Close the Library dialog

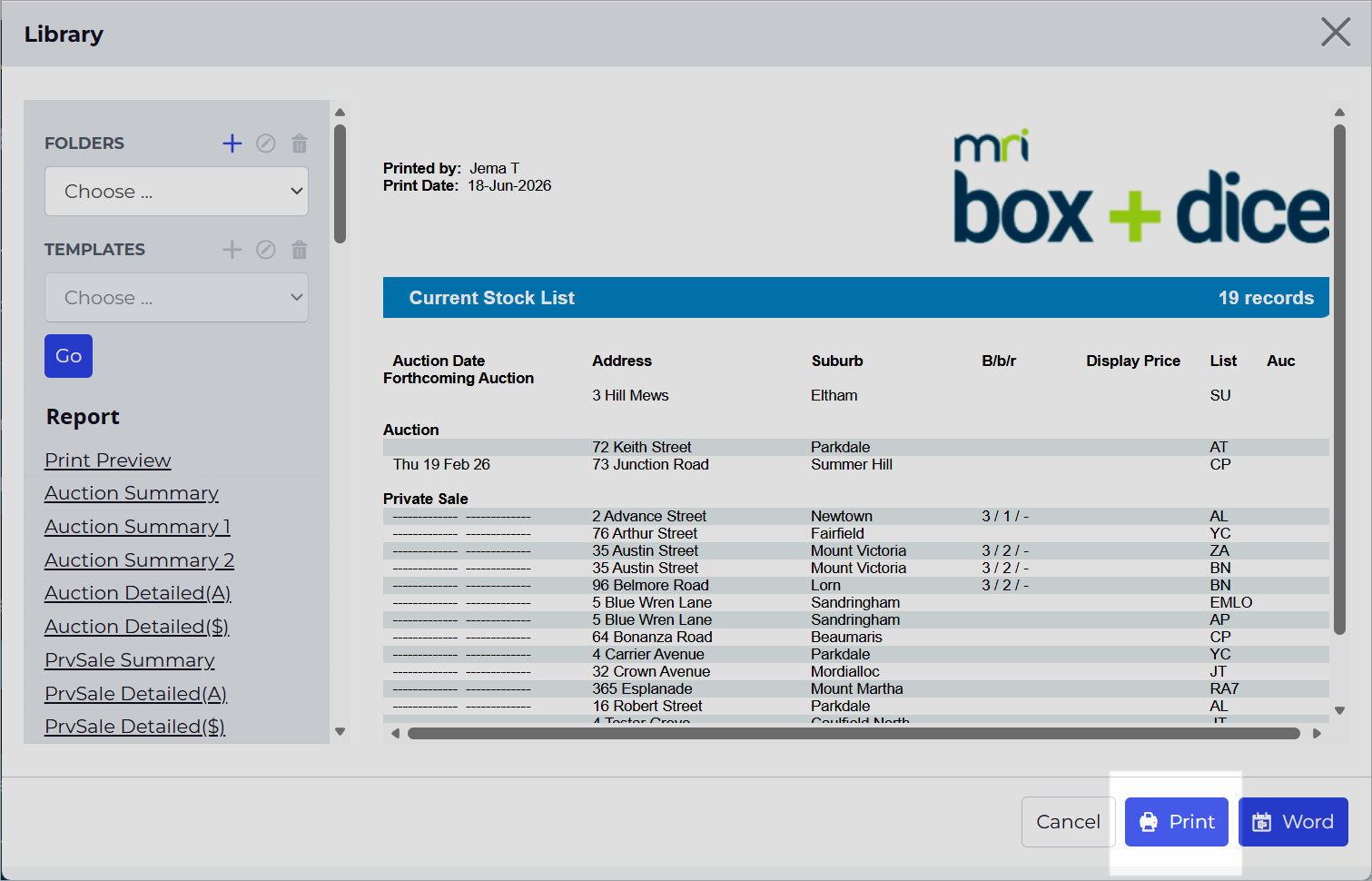tap(1336, 33)
